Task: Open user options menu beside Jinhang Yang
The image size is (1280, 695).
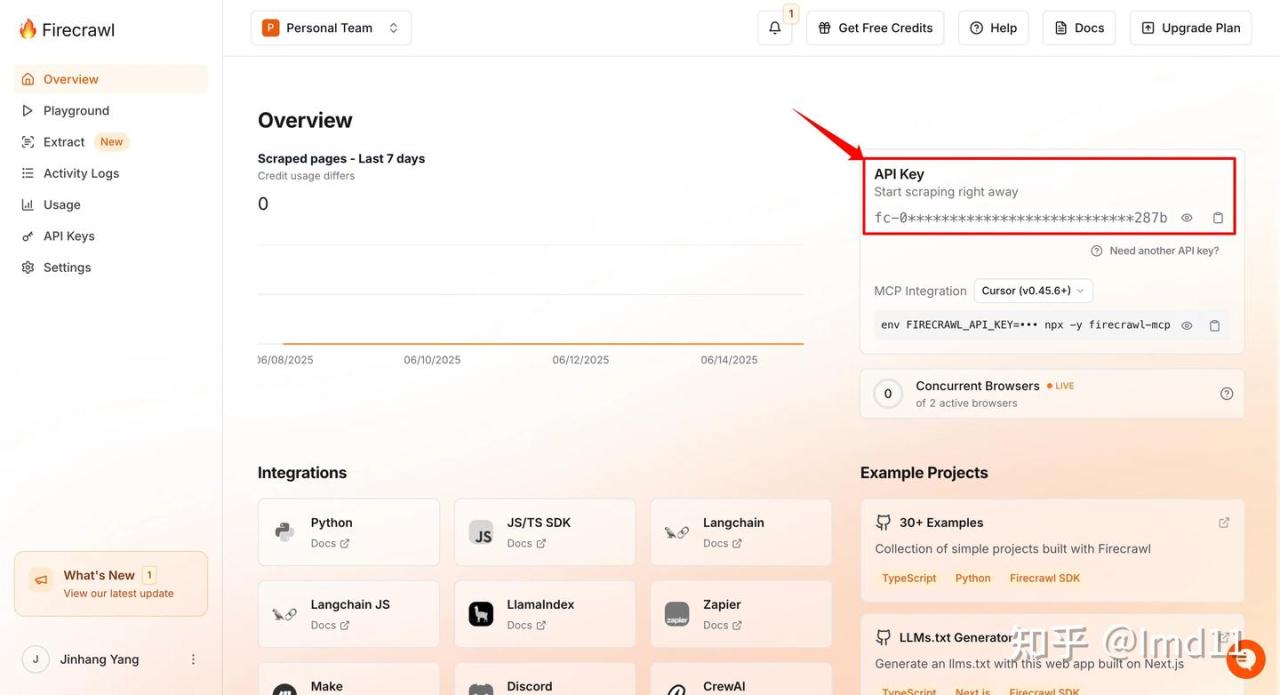Action: (193, 659)
